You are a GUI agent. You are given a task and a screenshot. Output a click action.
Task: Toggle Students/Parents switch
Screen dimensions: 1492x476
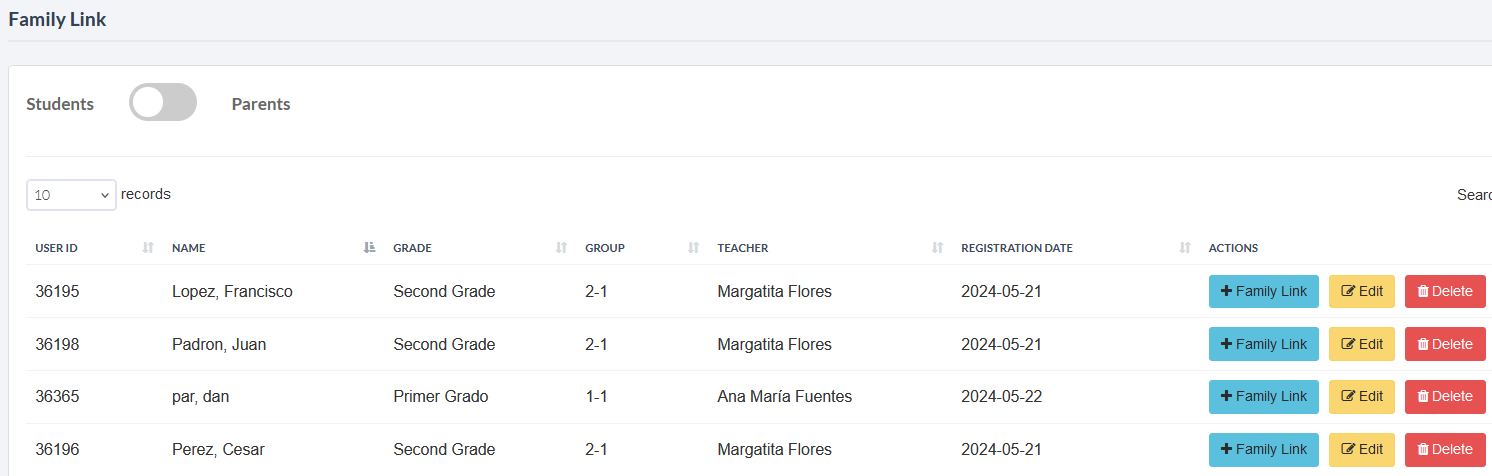pyautogui.click(x=163, y=103)
